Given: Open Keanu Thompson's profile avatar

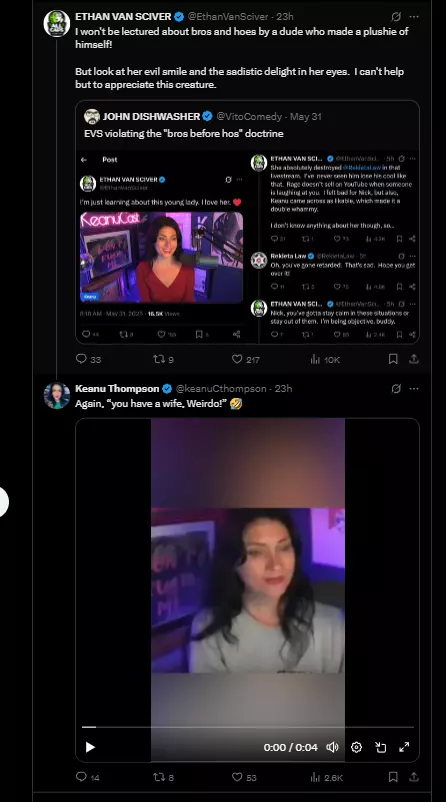Looking at the screenshot, I should (57, 395).
